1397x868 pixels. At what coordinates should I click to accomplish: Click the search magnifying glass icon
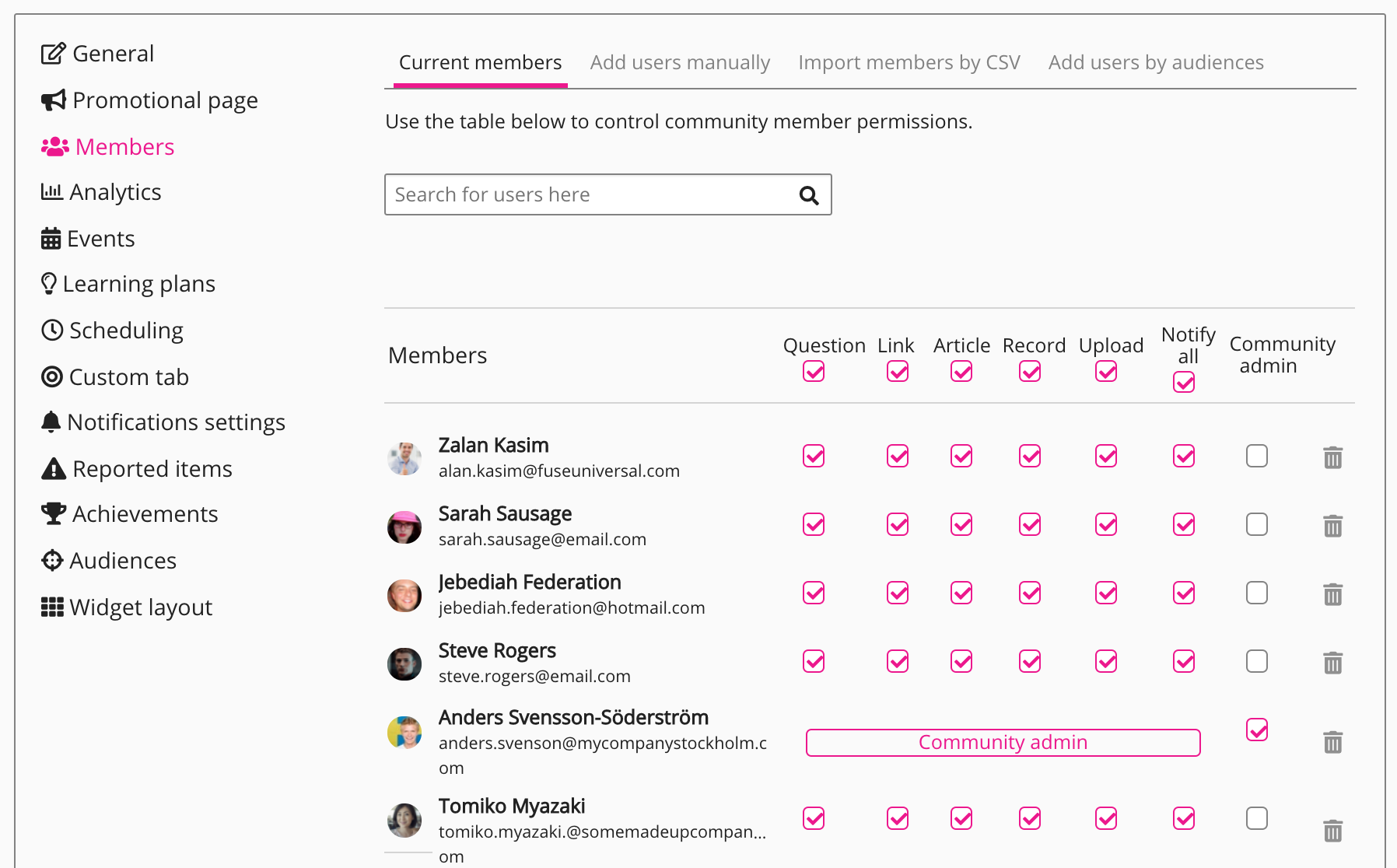pos(809,195)
